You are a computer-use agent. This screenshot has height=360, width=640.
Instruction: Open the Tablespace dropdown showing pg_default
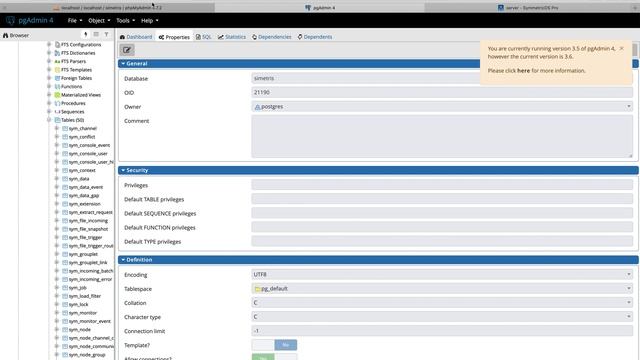[442, 289]
